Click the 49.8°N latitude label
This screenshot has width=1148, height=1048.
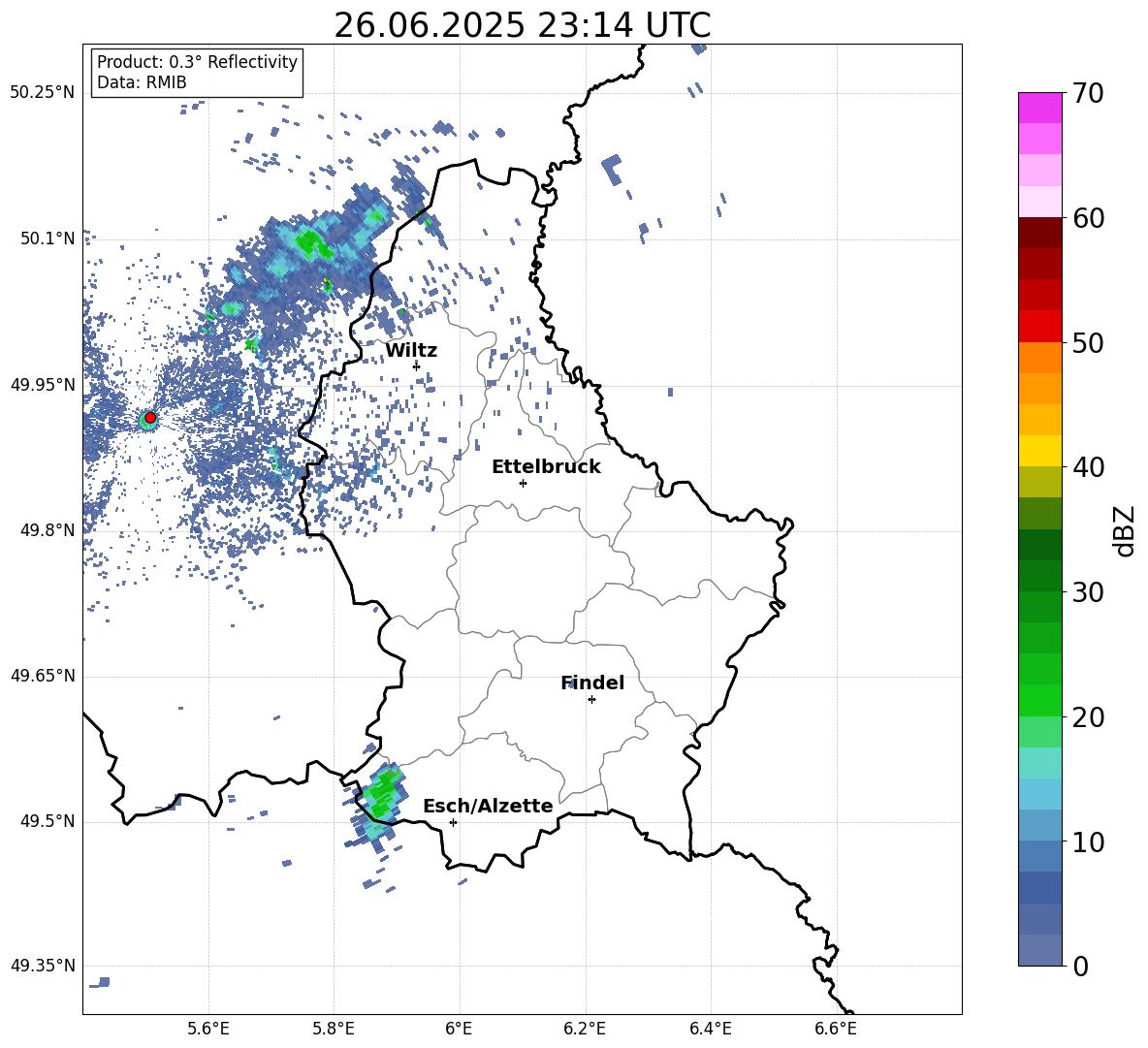[48, 530]
